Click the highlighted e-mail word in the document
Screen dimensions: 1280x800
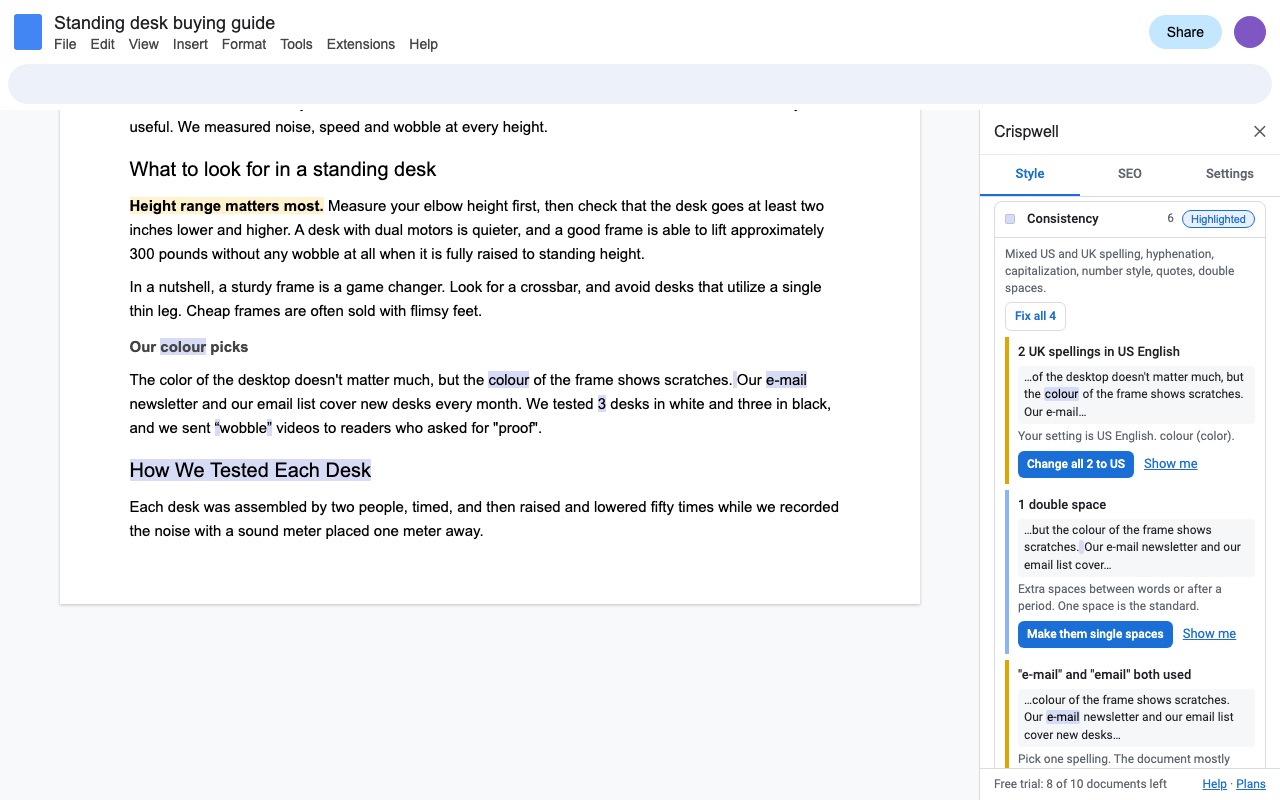[x=786, y=380]
